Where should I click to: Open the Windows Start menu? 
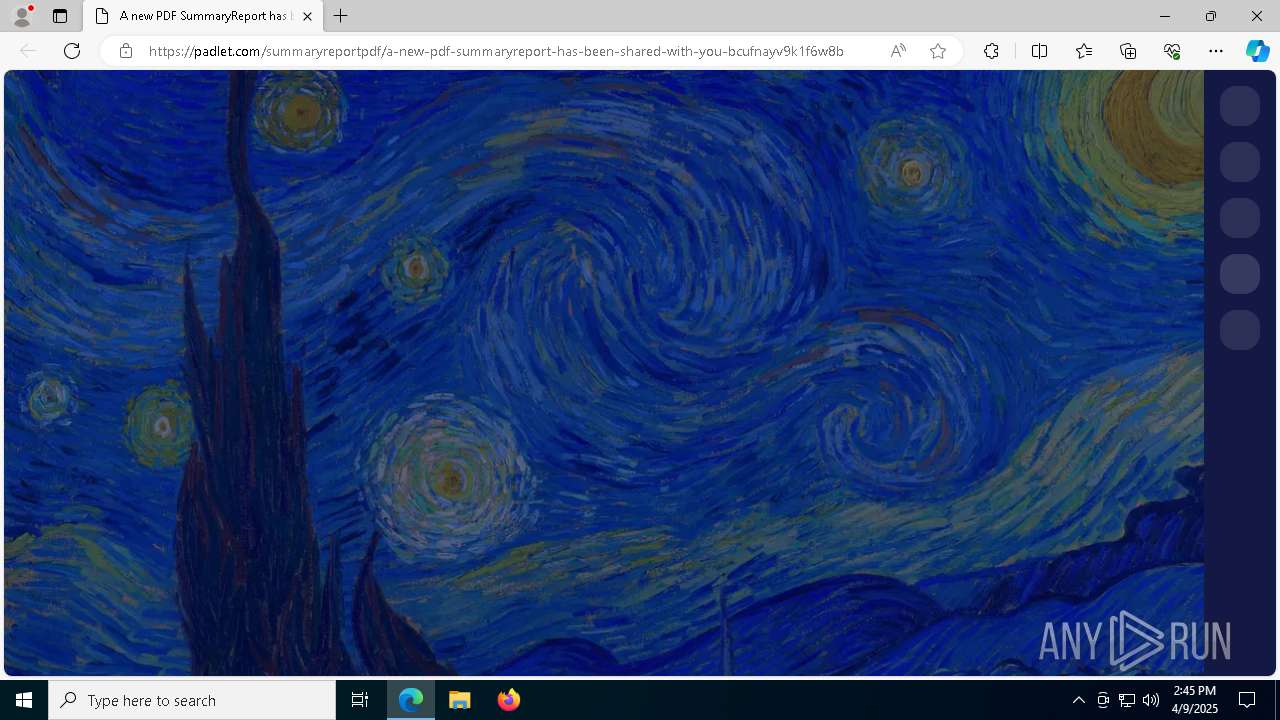[x=24, y=700]
